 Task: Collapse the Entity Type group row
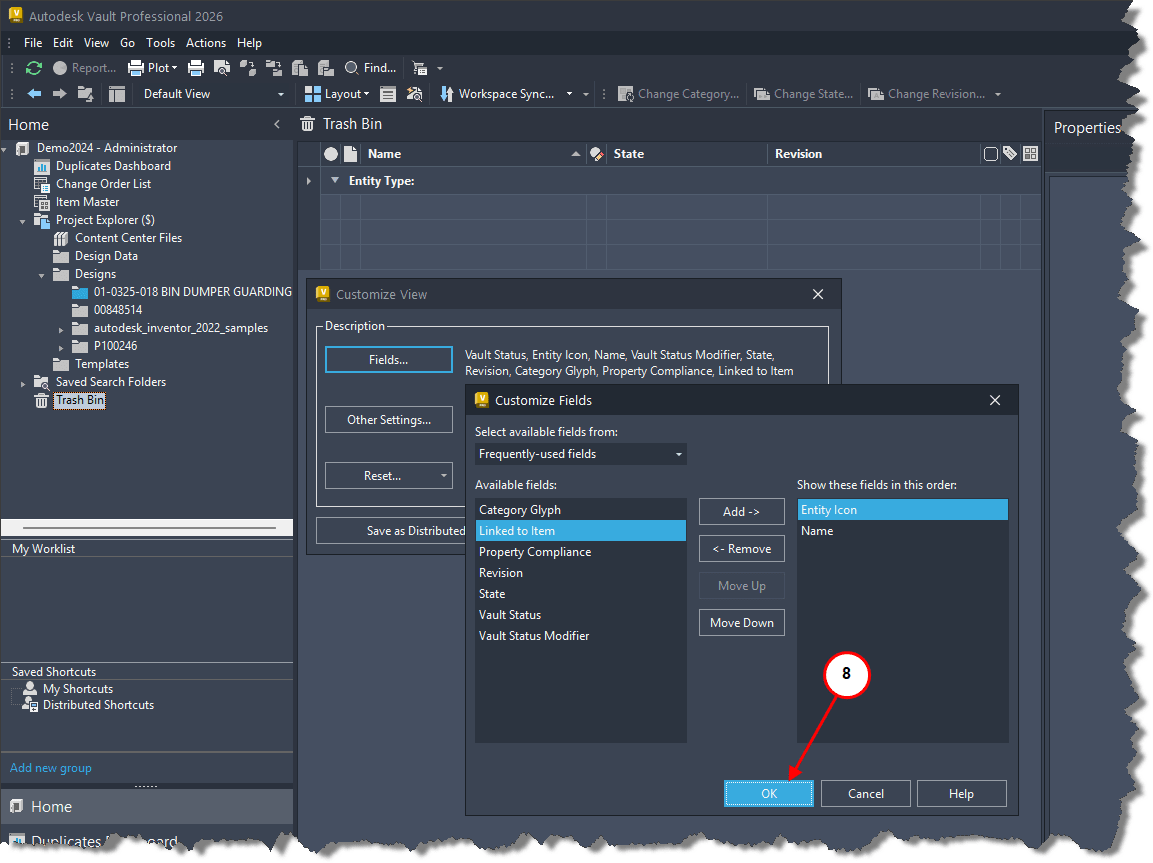tap(335, 180)
